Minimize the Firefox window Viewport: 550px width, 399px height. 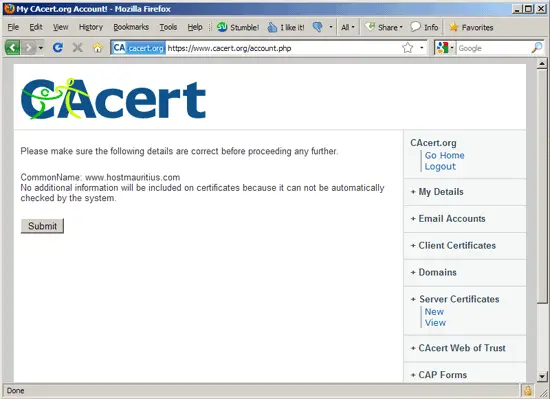point(516,9)
